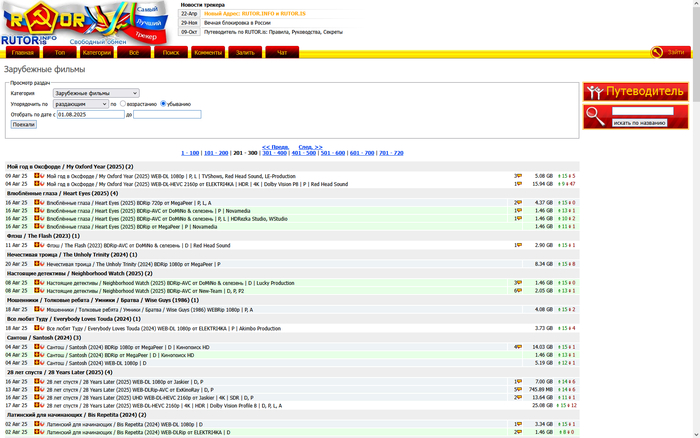The image size is (700, 438).
Task: Download icon for My Oxford Year WEB-DL 1080p
Action: click(37, 176)
